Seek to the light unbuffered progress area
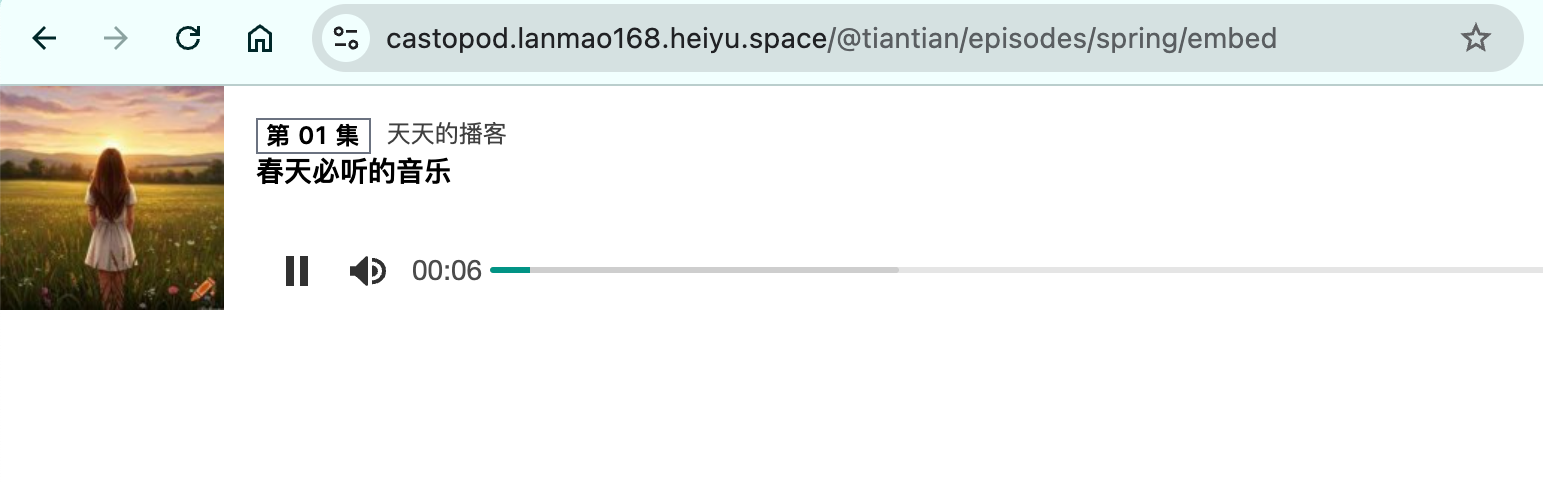 1221,270
